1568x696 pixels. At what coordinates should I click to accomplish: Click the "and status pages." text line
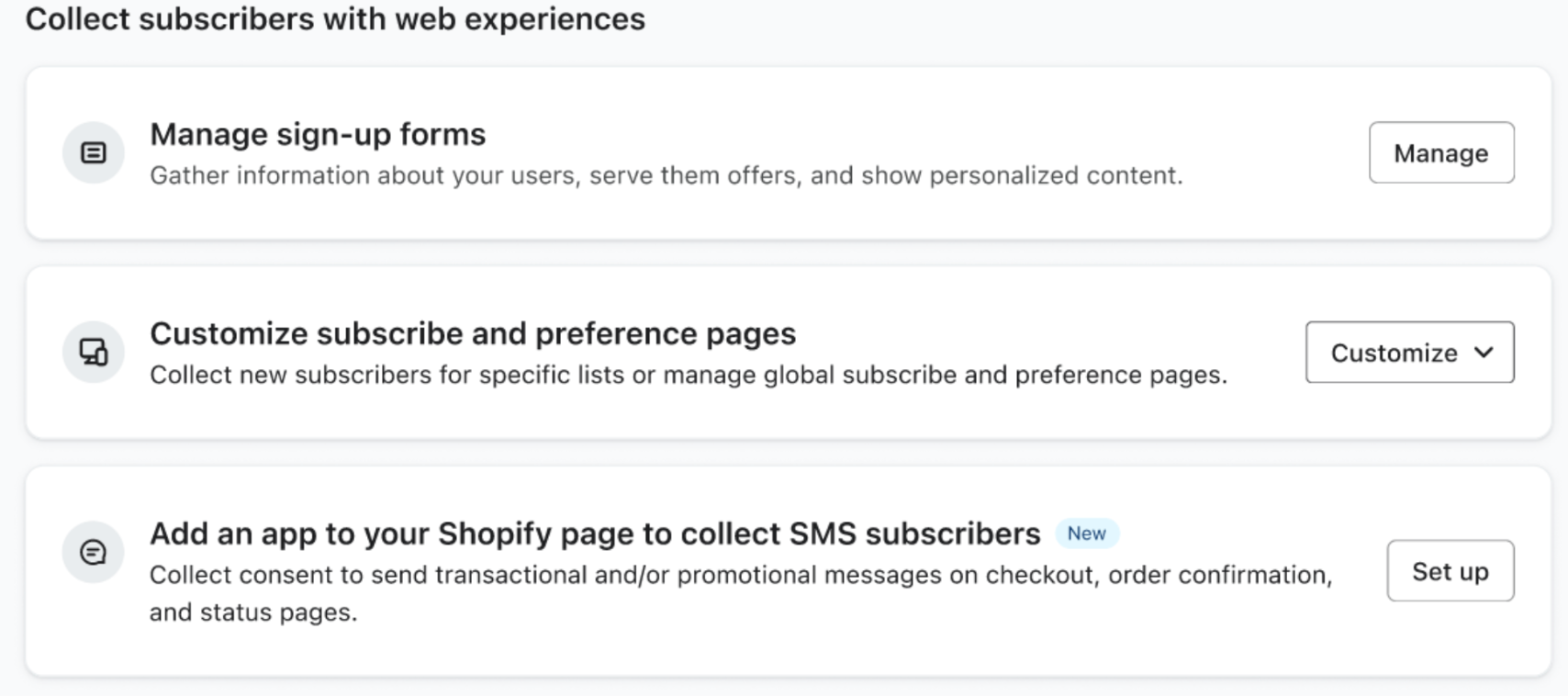[253, 612]
